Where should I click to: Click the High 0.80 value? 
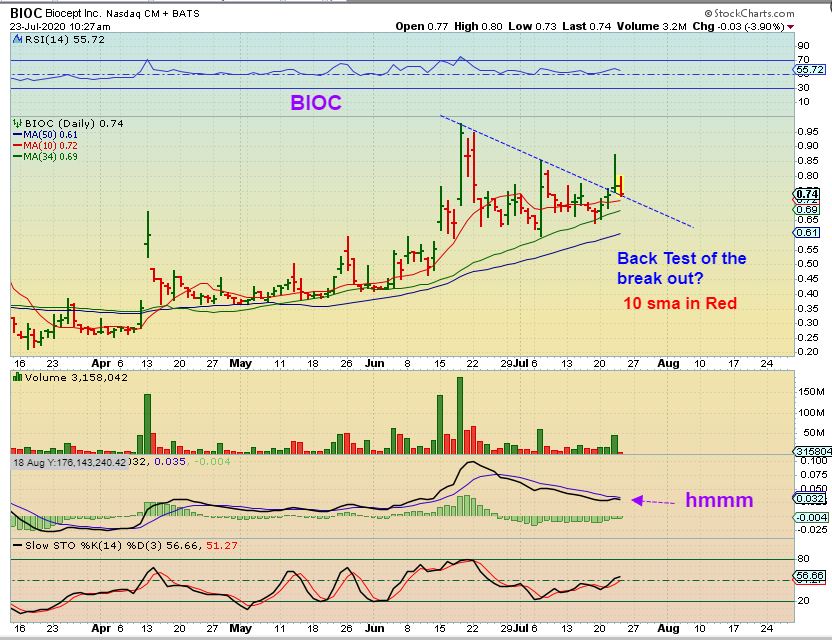(478, 26)
